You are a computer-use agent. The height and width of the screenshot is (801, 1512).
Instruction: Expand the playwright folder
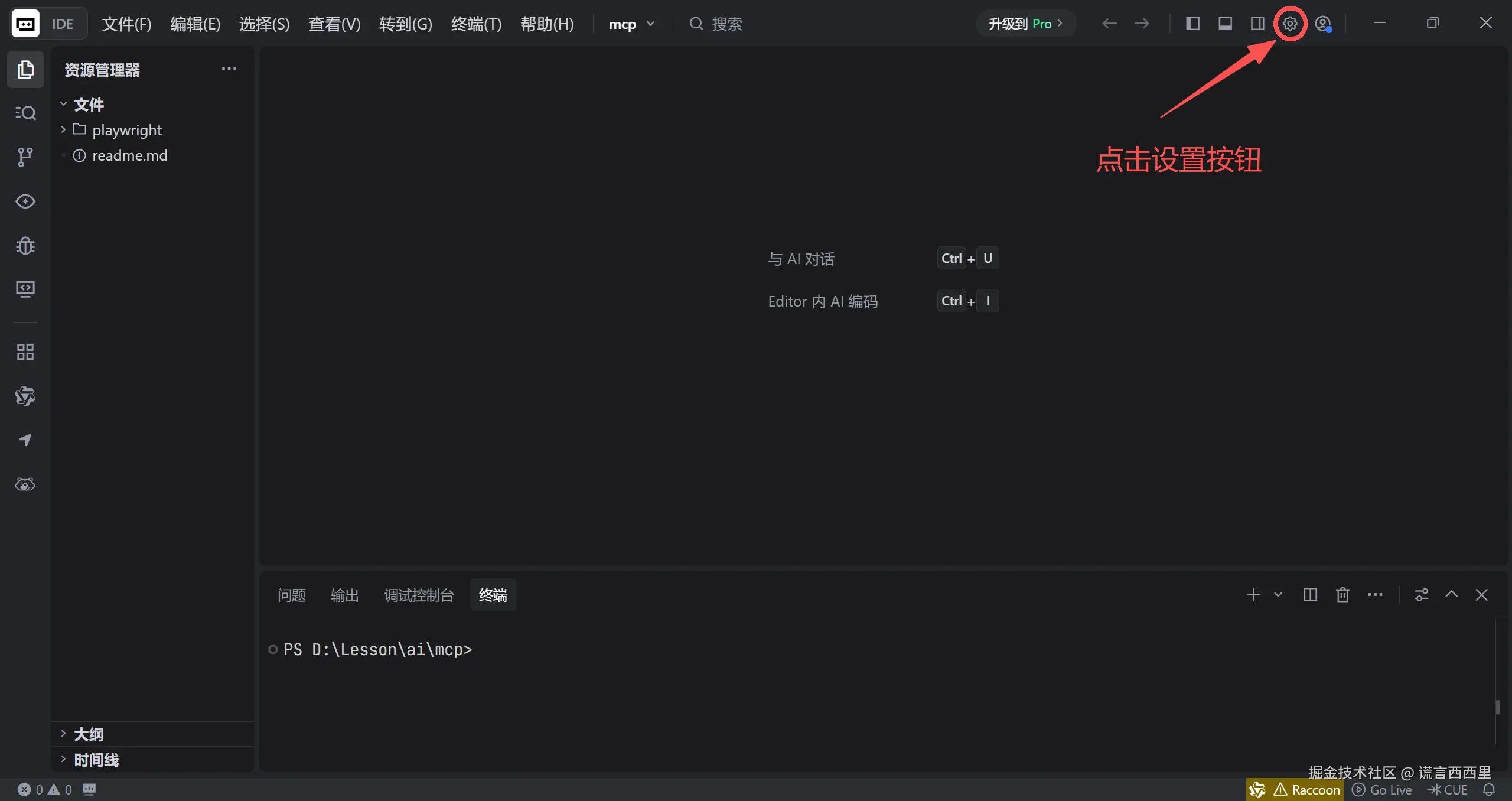coord(126,130)
